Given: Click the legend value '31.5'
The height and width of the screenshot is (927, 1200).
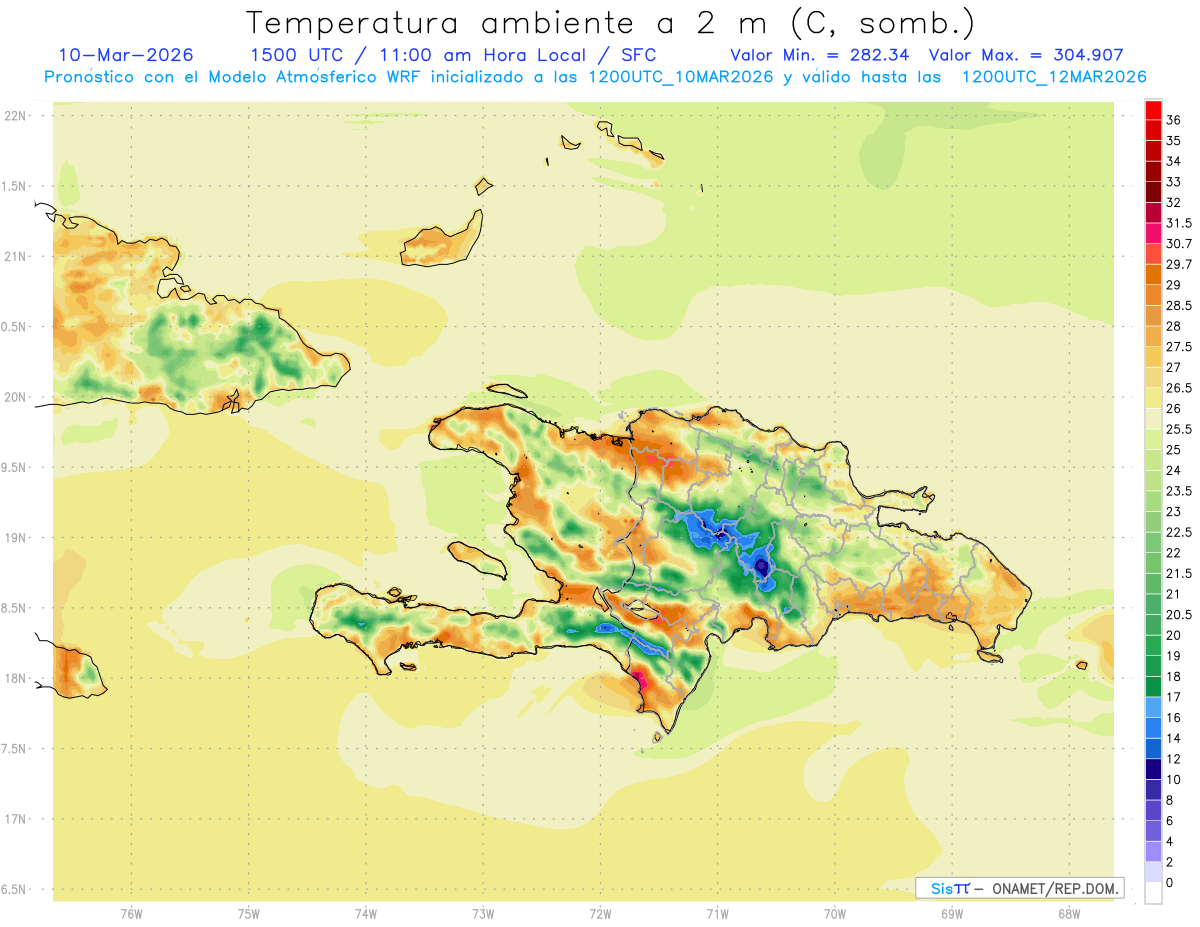Looking at the screenshot, I should pyautogui.click(x=1179, y=223).
